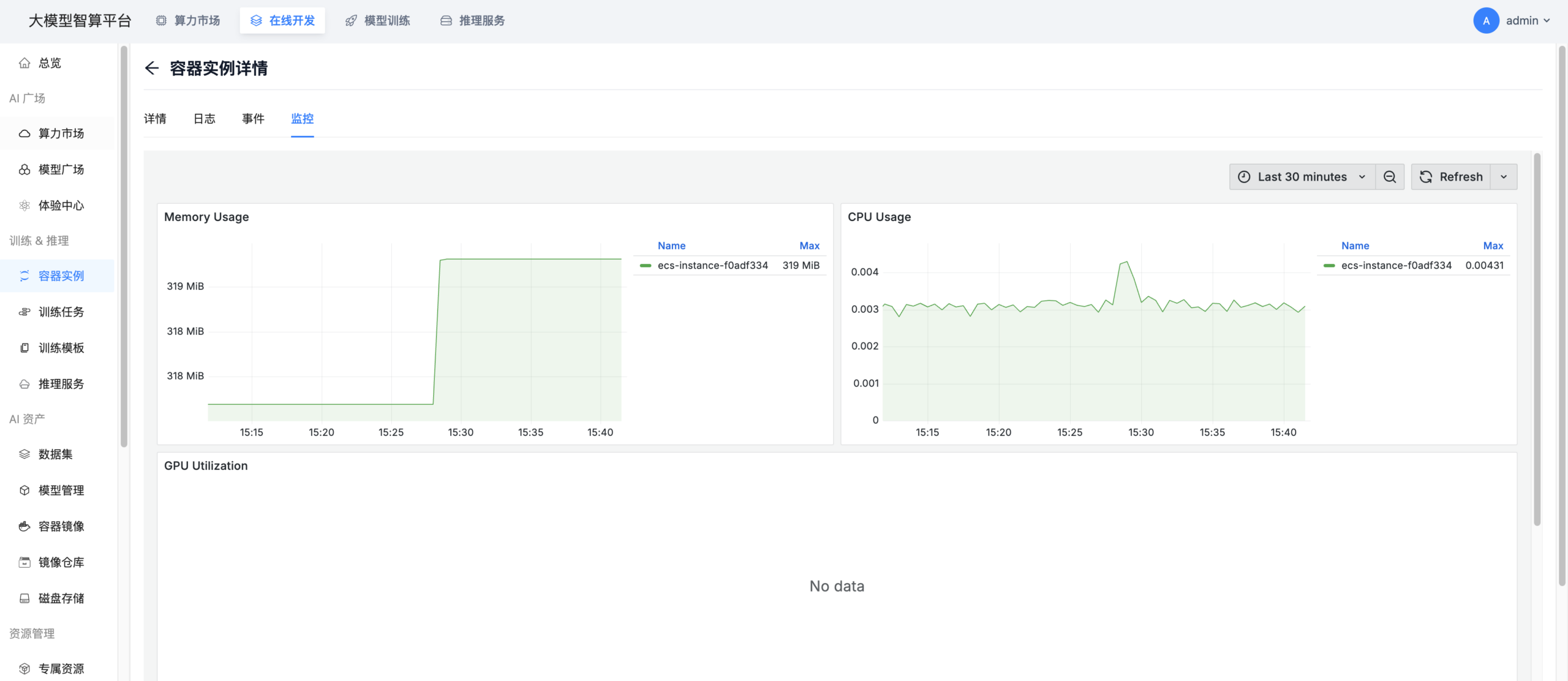Image resolution: width=1568 pixels, height=681 pixels.
Task: Open the Last 30 minutes time picker
Action: point(1302,177)
